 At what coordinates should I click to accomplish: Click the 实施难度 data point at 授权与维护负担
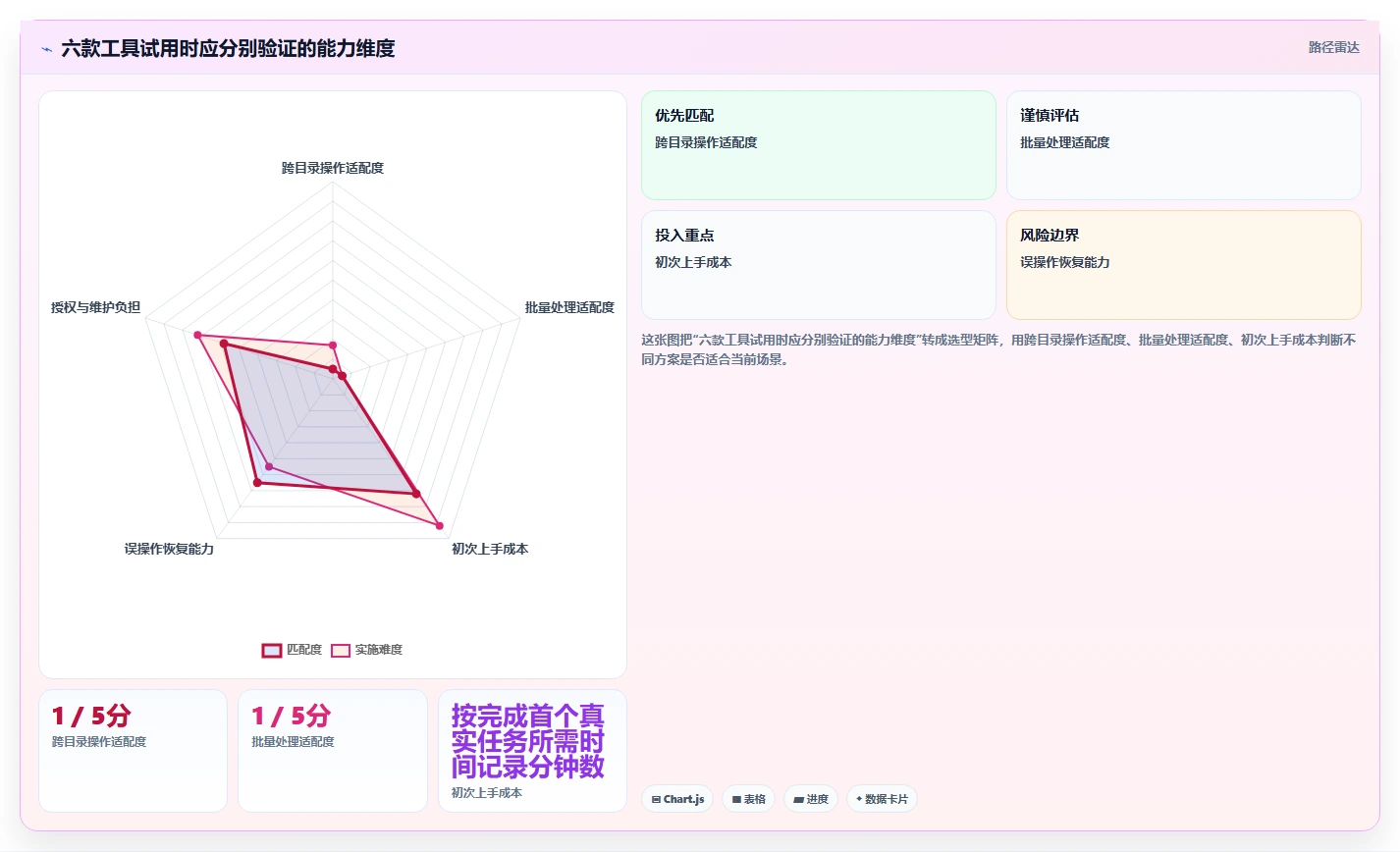tap(197, 336)
